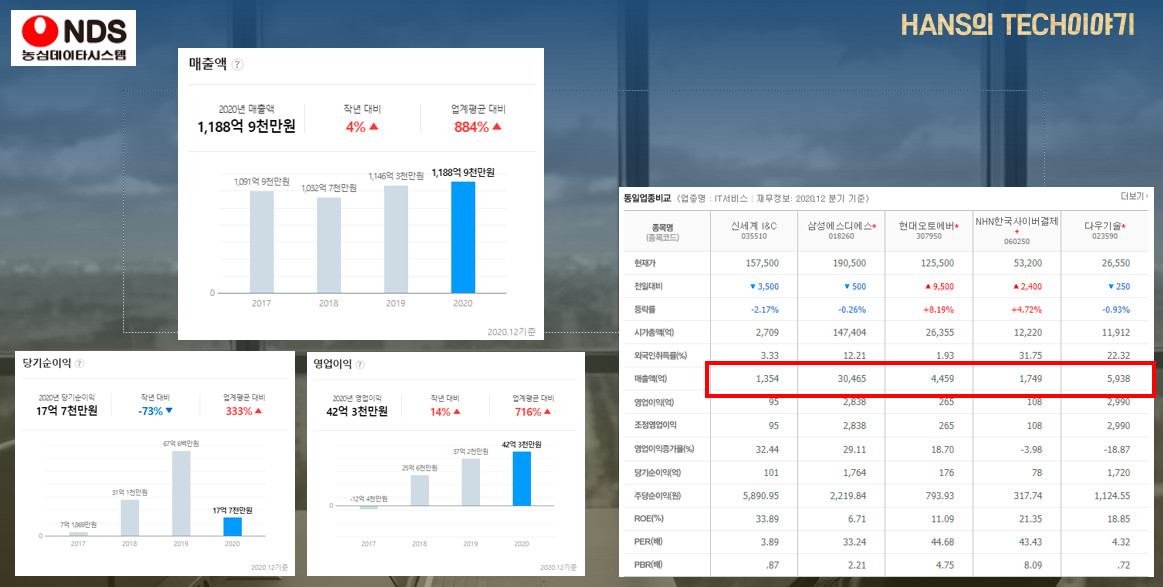Select the 2020 blue bar in 매출액 chart

coord(464,237)
